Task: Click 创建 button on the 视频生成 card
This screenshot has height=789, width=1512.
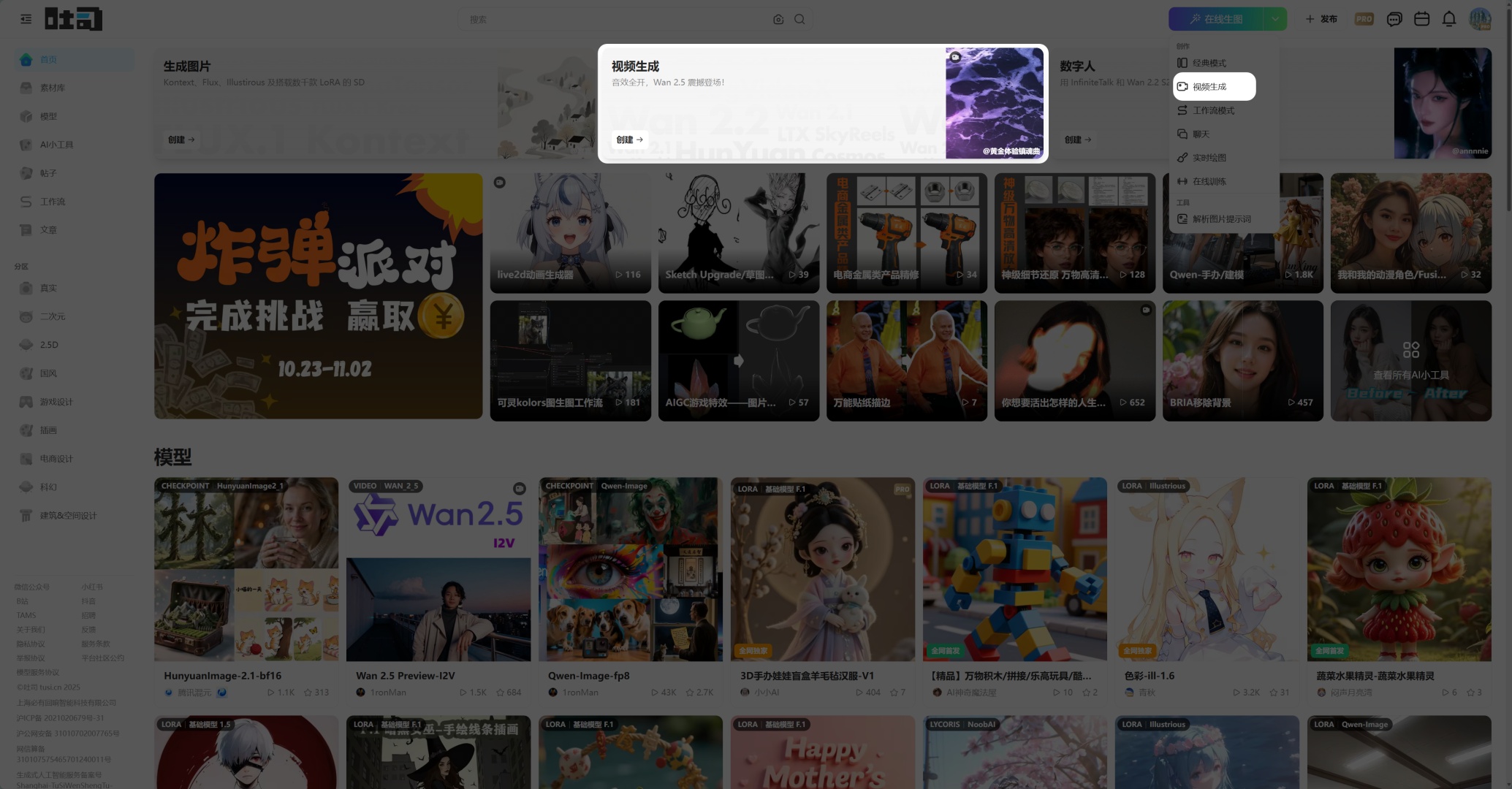Action: (x=629, y=140)
